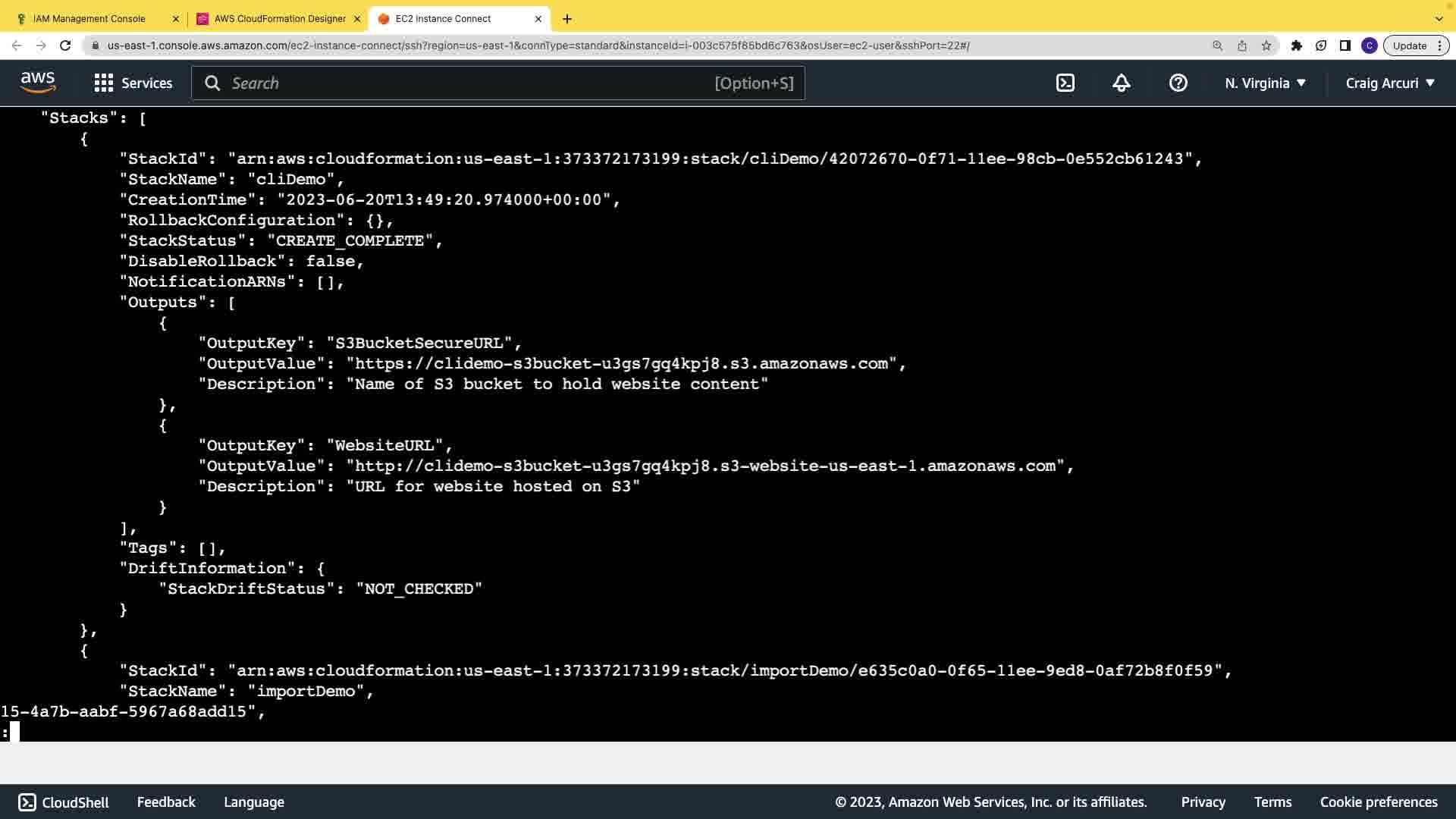Share this page via the share icon
Viewport: 1456px width, 819px height.
pos(1242,45)
